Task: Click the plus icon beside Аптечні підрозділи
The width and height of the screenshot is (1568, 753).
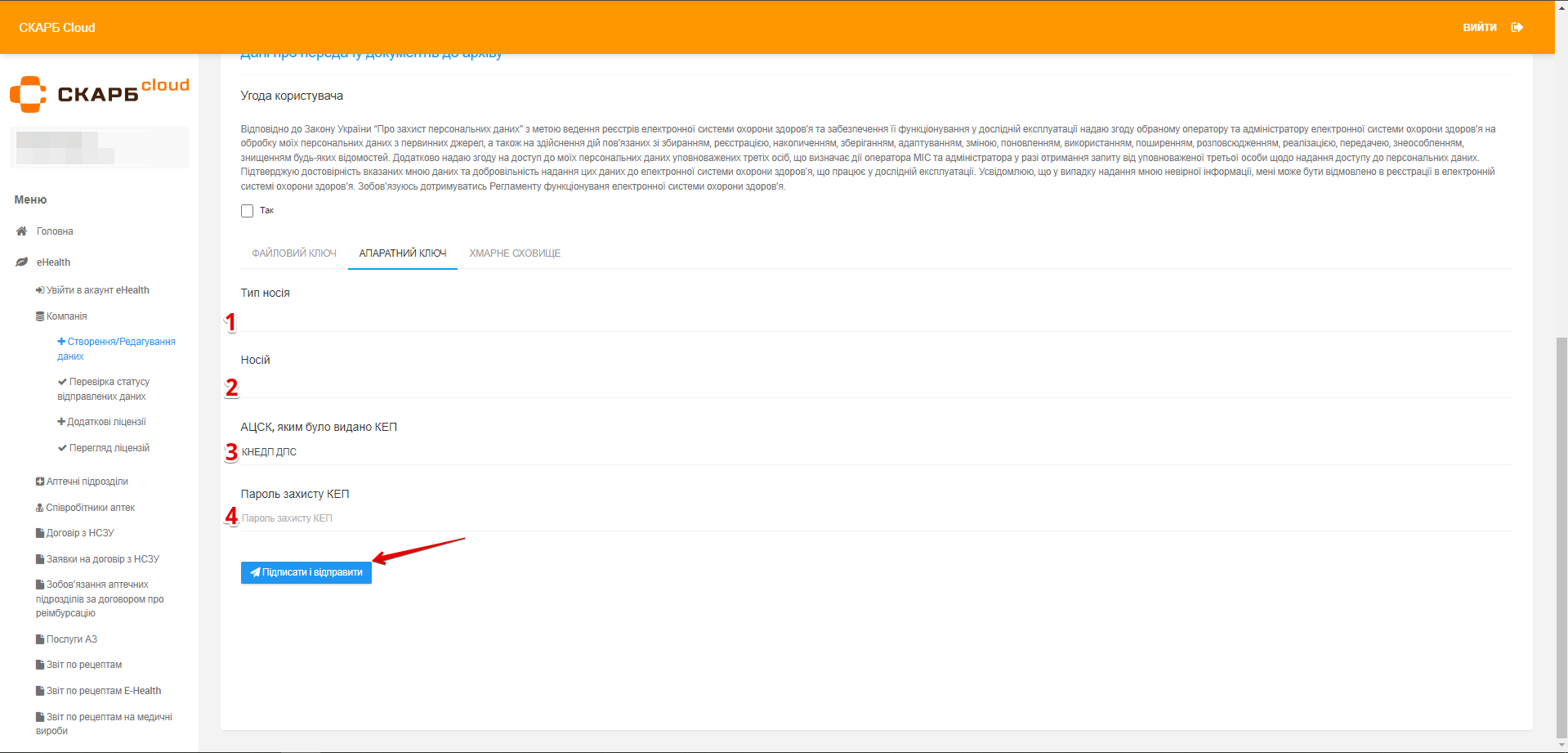Action: 40,482
